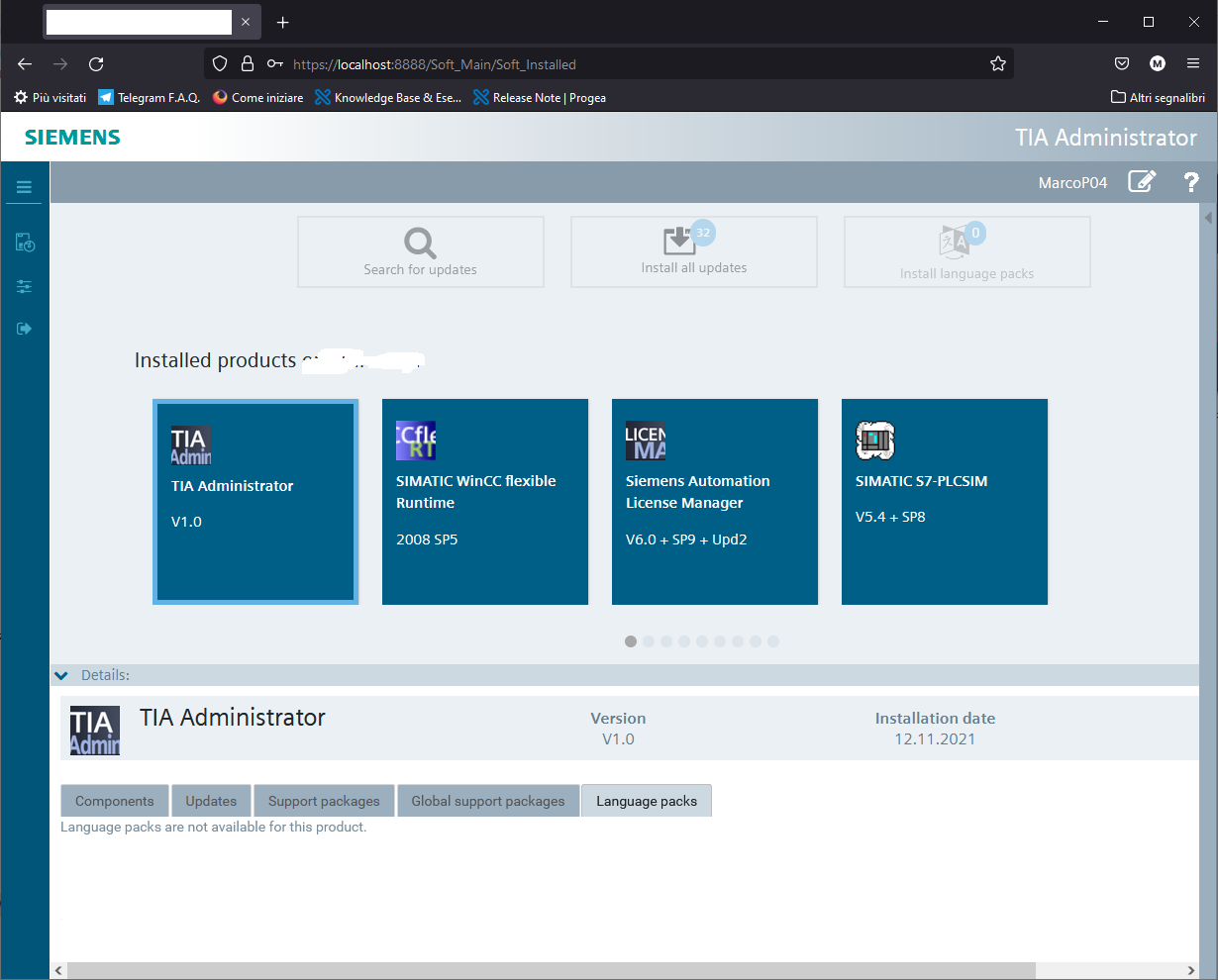
Task: Click Install all updates
Action: (x=694, y=251)
